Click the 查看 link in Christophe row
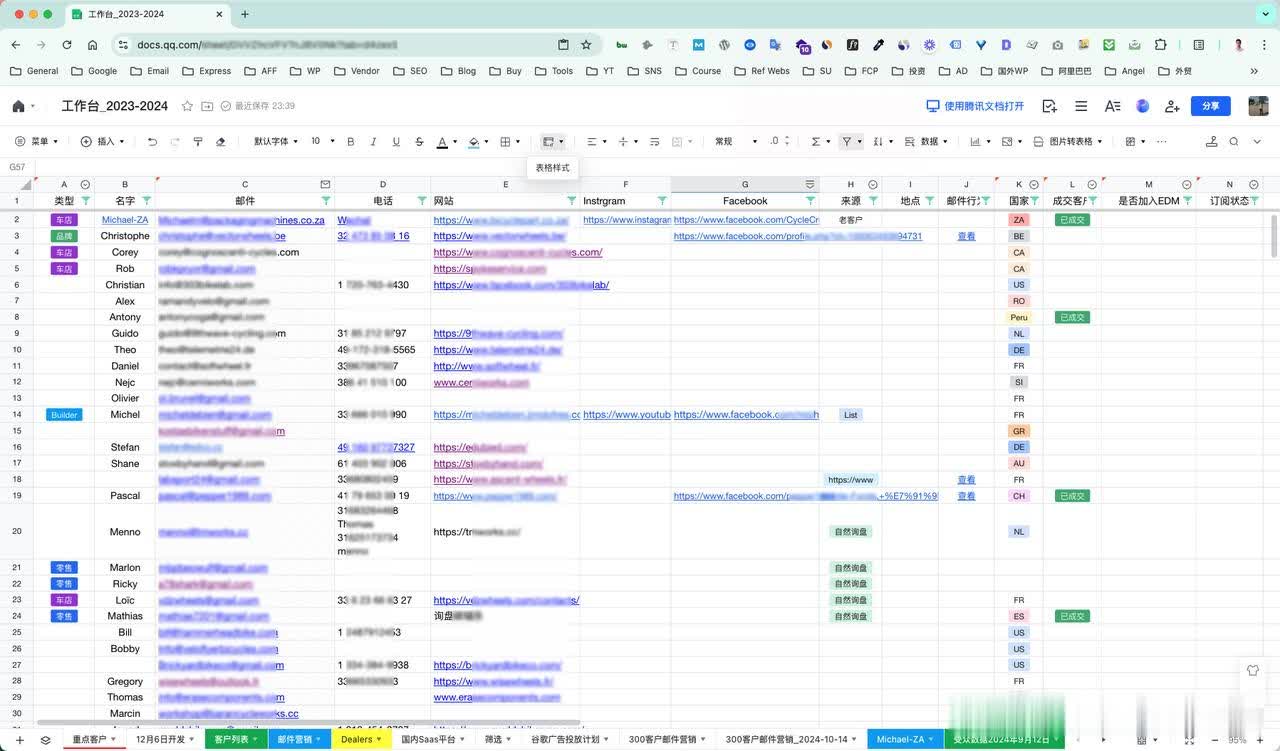1280x751 pixels. pos(966,237)
